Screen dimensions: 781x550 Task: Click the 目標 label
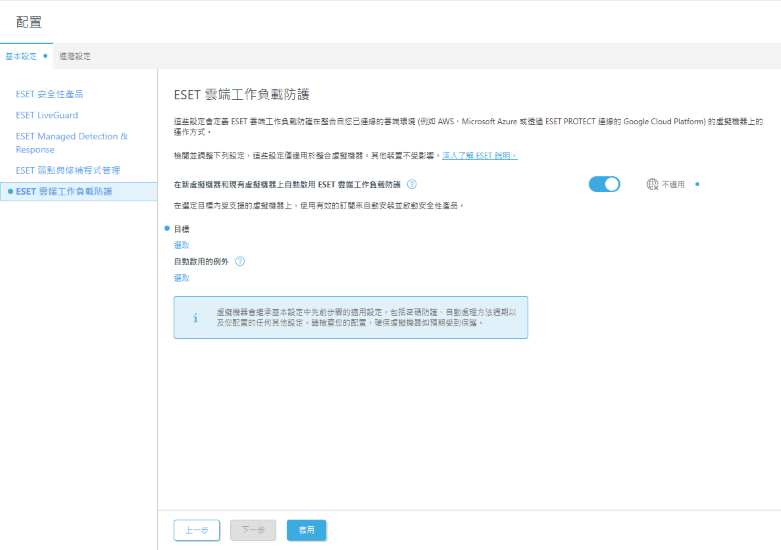tap(181, 229)
